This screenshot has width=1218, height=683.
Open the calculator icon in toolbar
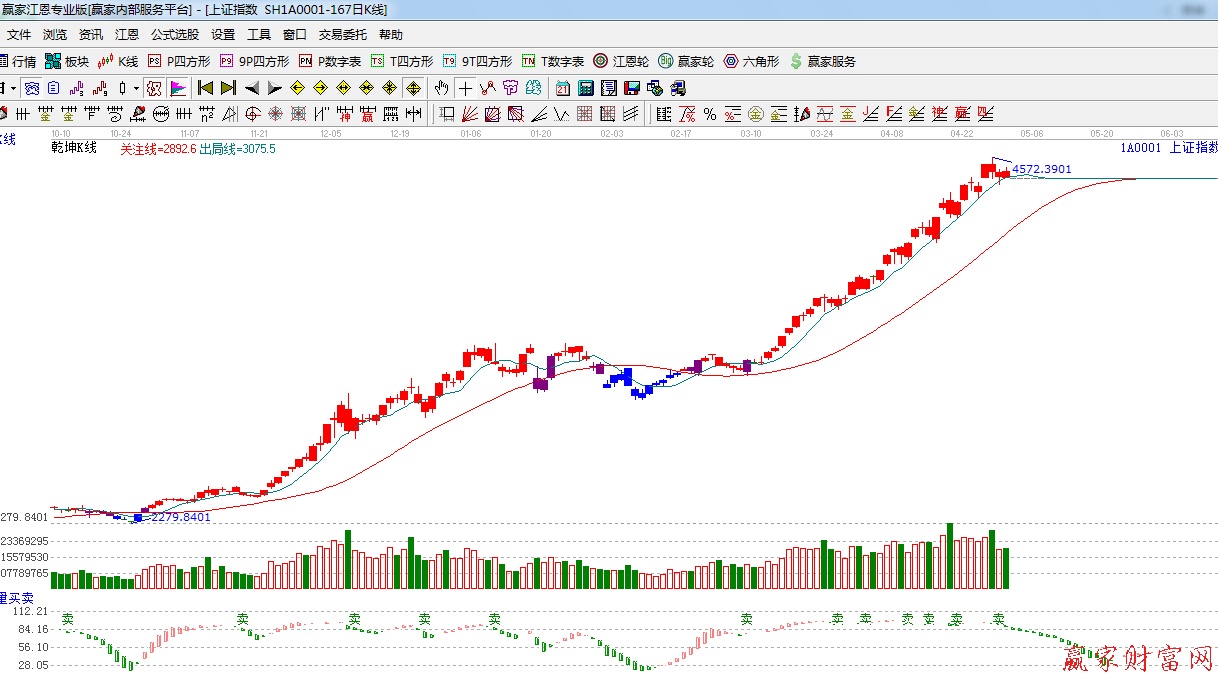(x=585, y=88)
